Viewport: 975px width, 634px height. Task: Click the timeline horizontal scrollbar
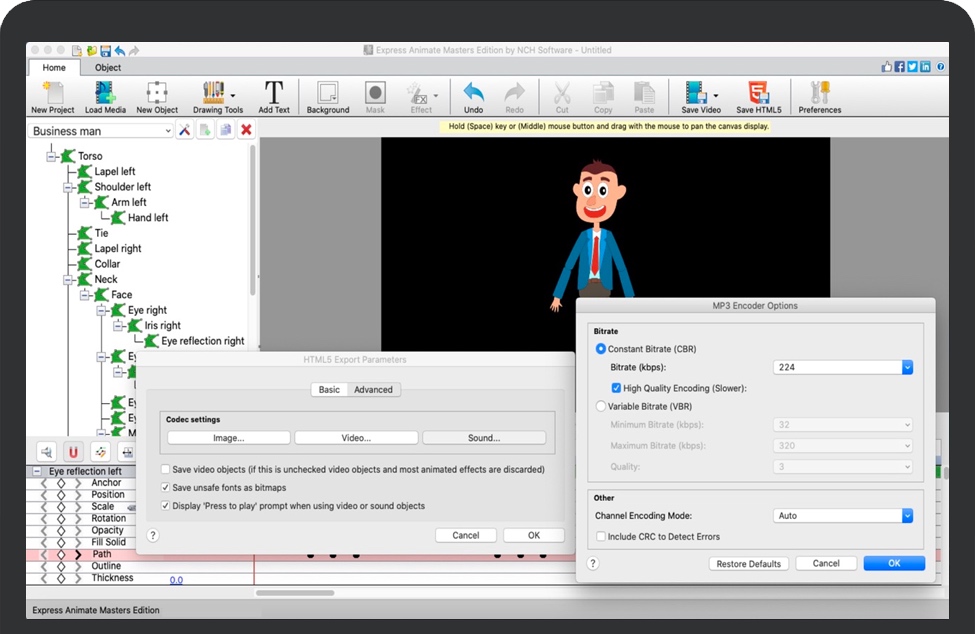294,593
